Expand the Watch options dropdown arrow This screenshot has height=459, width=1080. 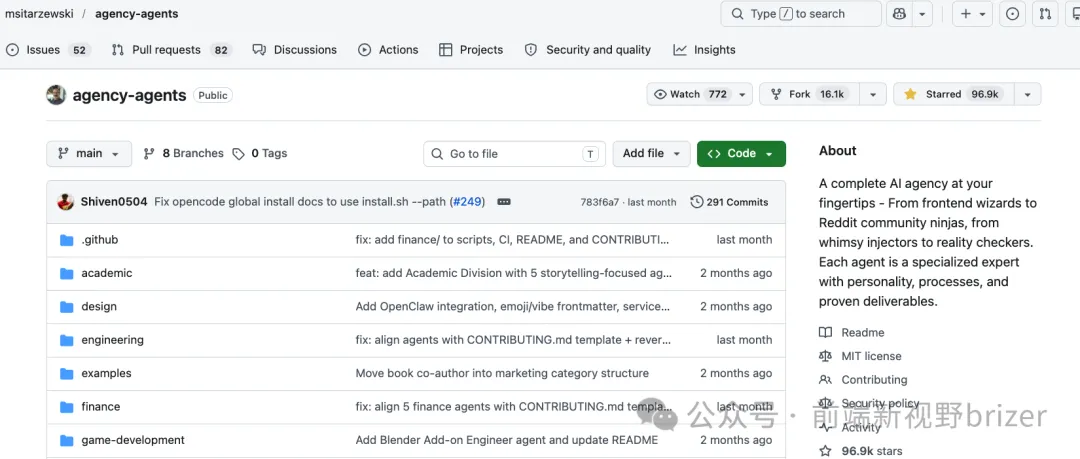click(742, 94)
